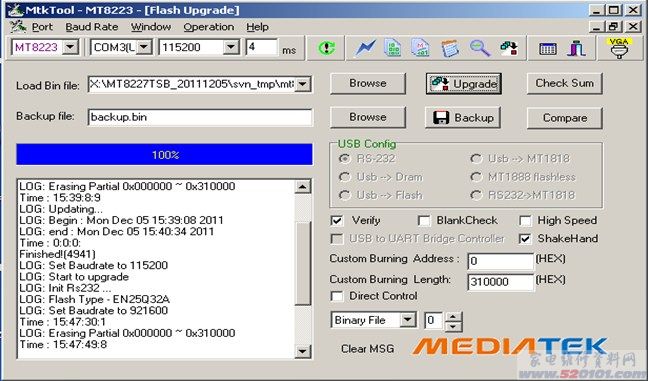Expand the Load Bin file path dropdown

(303, 84)
